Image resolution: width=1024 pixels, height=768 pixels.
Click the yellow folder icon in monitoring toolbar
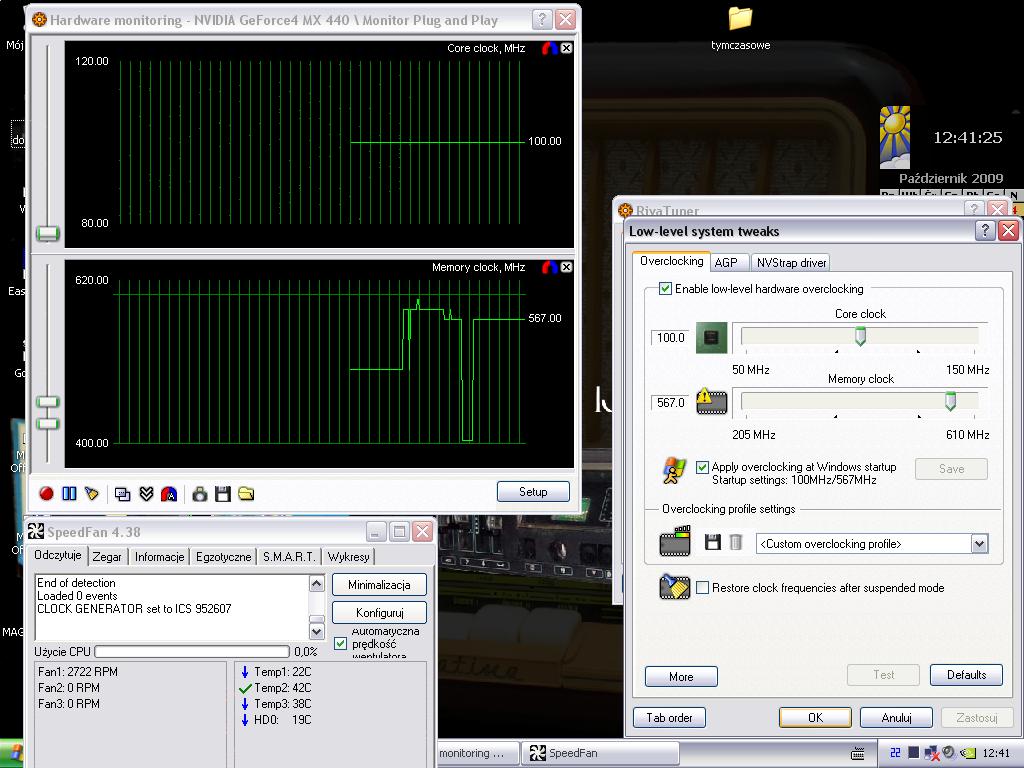click(246, 493)
